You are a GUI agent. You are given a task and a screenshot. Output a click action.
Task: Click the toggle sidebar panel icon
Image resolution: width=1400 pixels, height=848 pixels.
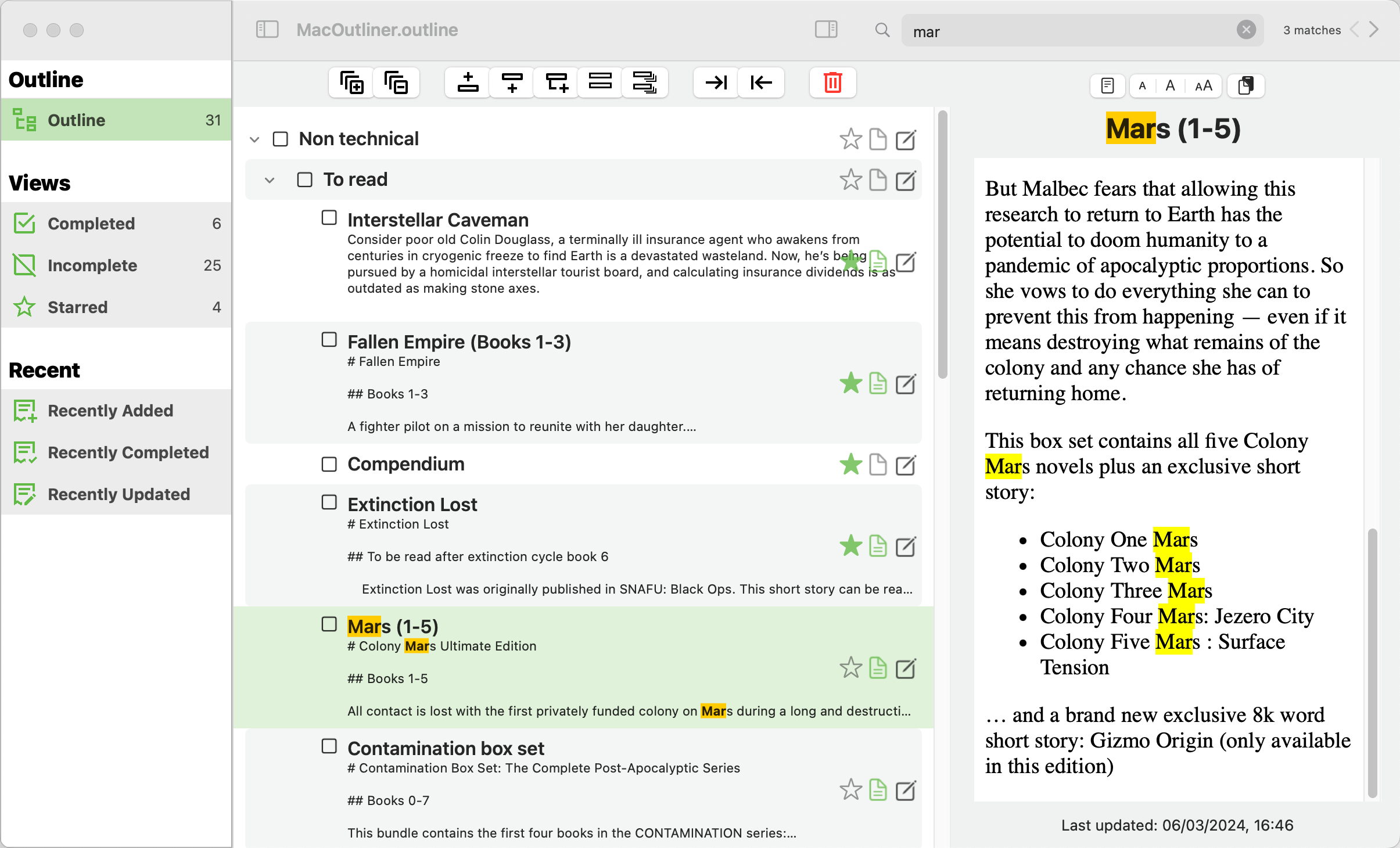pos(267,29)
